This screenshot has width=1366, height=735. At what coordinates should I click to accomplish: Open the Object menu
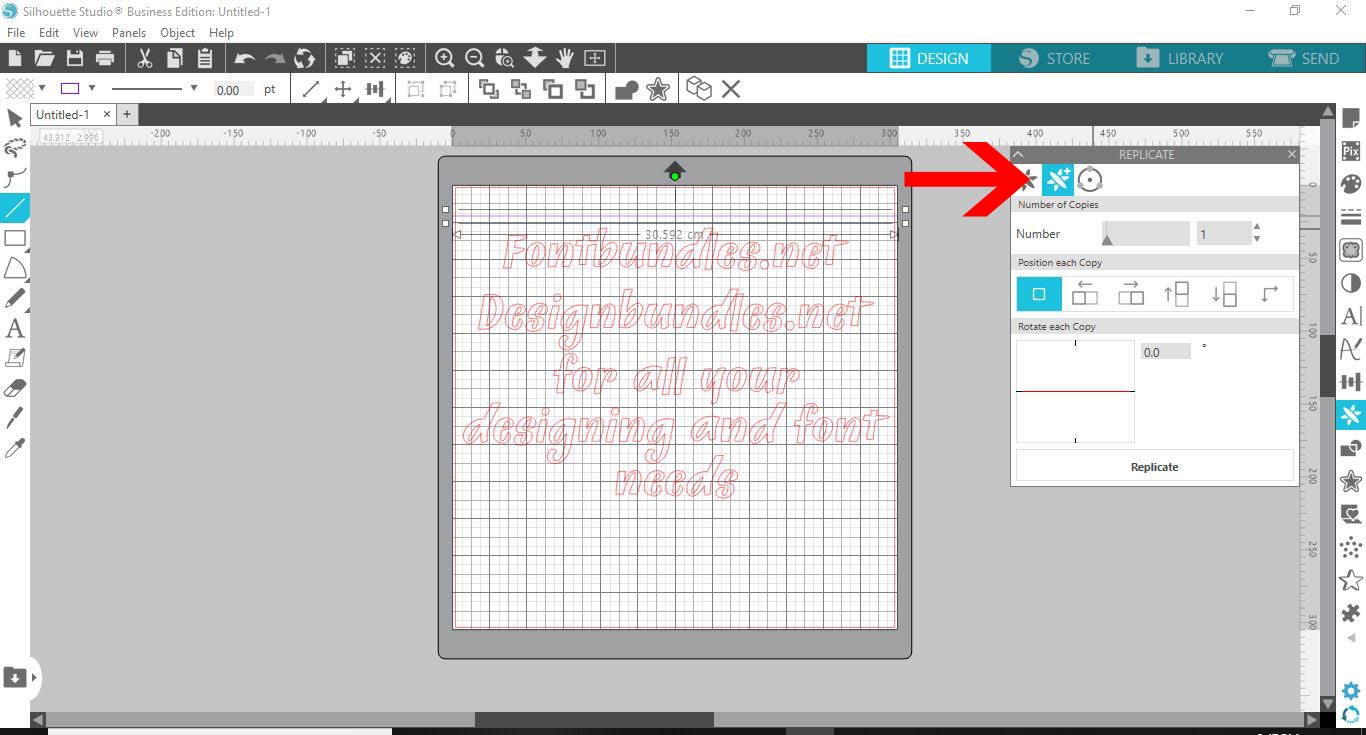pyautogui.click(x=178, y=33)
